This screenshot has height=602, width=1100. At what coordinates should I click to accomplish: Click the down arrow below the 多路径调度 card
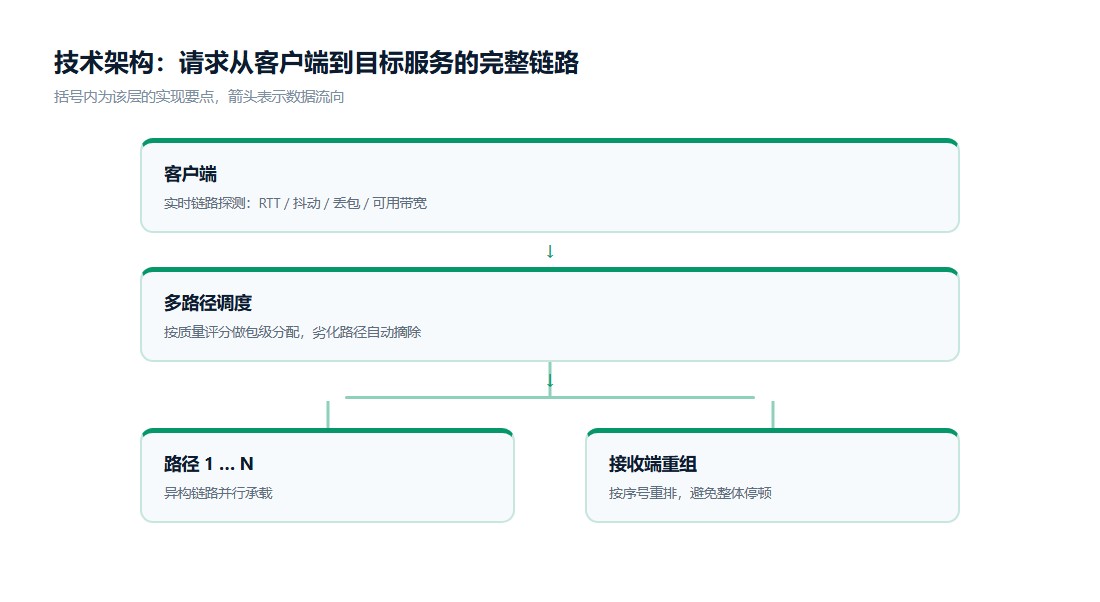coord(550,381)
